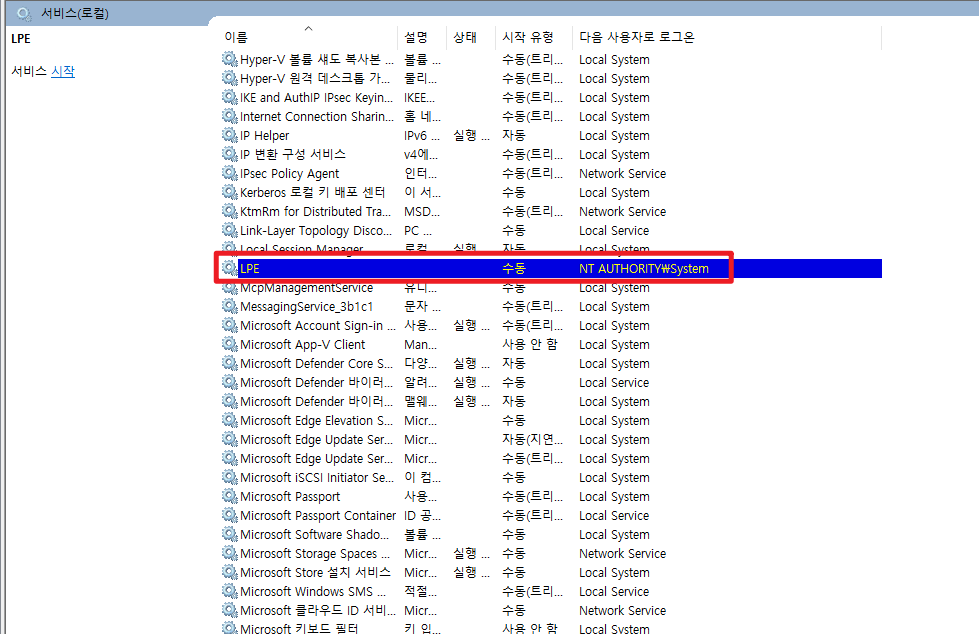Sort by the 상태 column header
The image size is (979, 634).
pyautogui.click(x=465, y=37)
